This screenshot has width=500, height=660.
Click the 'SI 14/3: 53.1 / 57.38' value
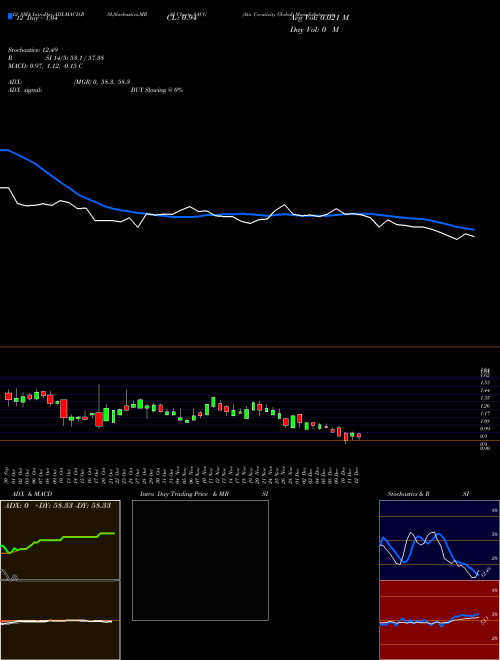[75, 58]
